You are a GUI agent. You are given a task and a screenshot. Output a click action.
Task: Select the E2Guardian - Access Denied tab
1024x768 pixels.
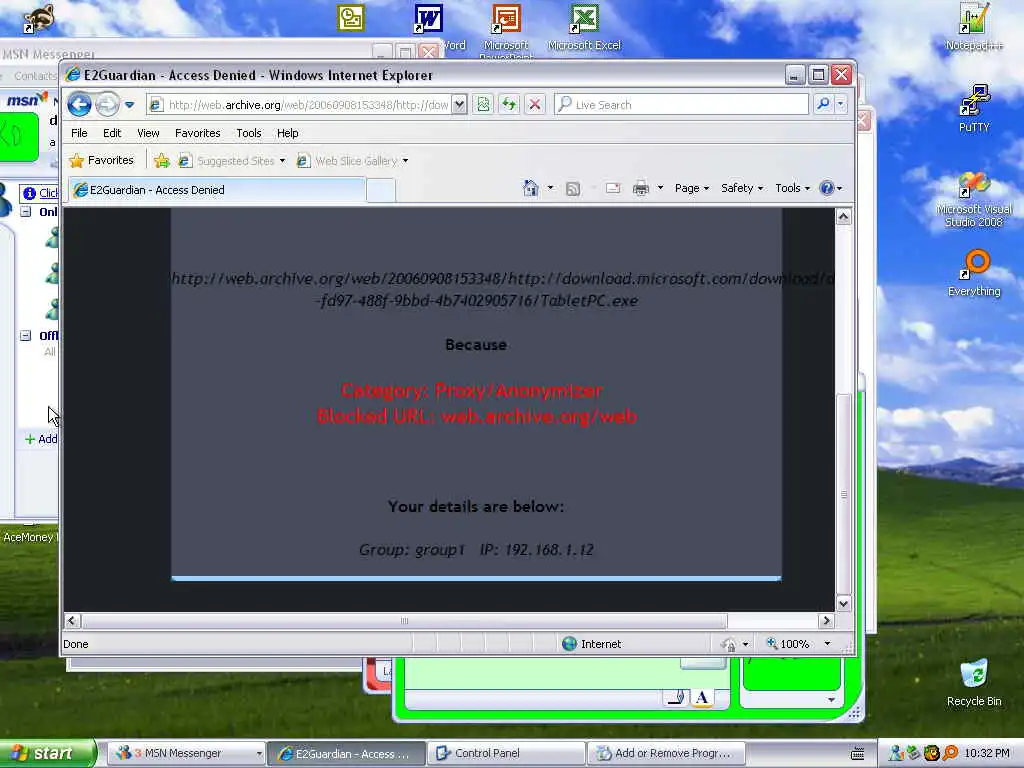216,190
